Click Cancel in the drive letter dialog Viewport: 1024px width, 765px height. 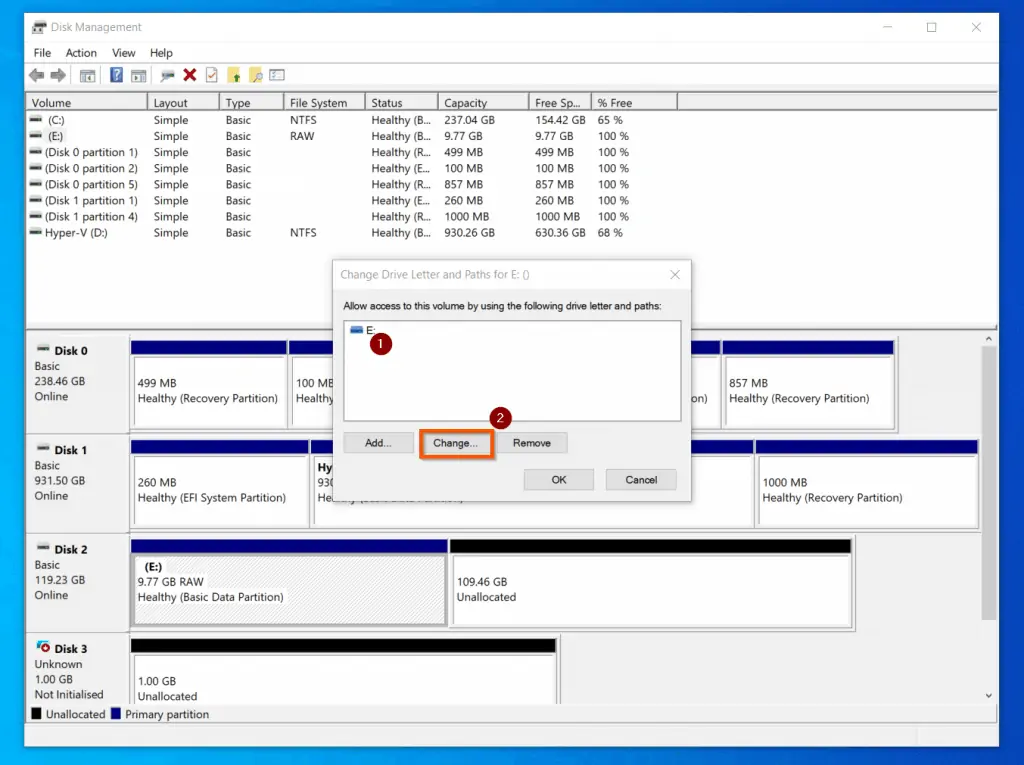pos(641,480)
